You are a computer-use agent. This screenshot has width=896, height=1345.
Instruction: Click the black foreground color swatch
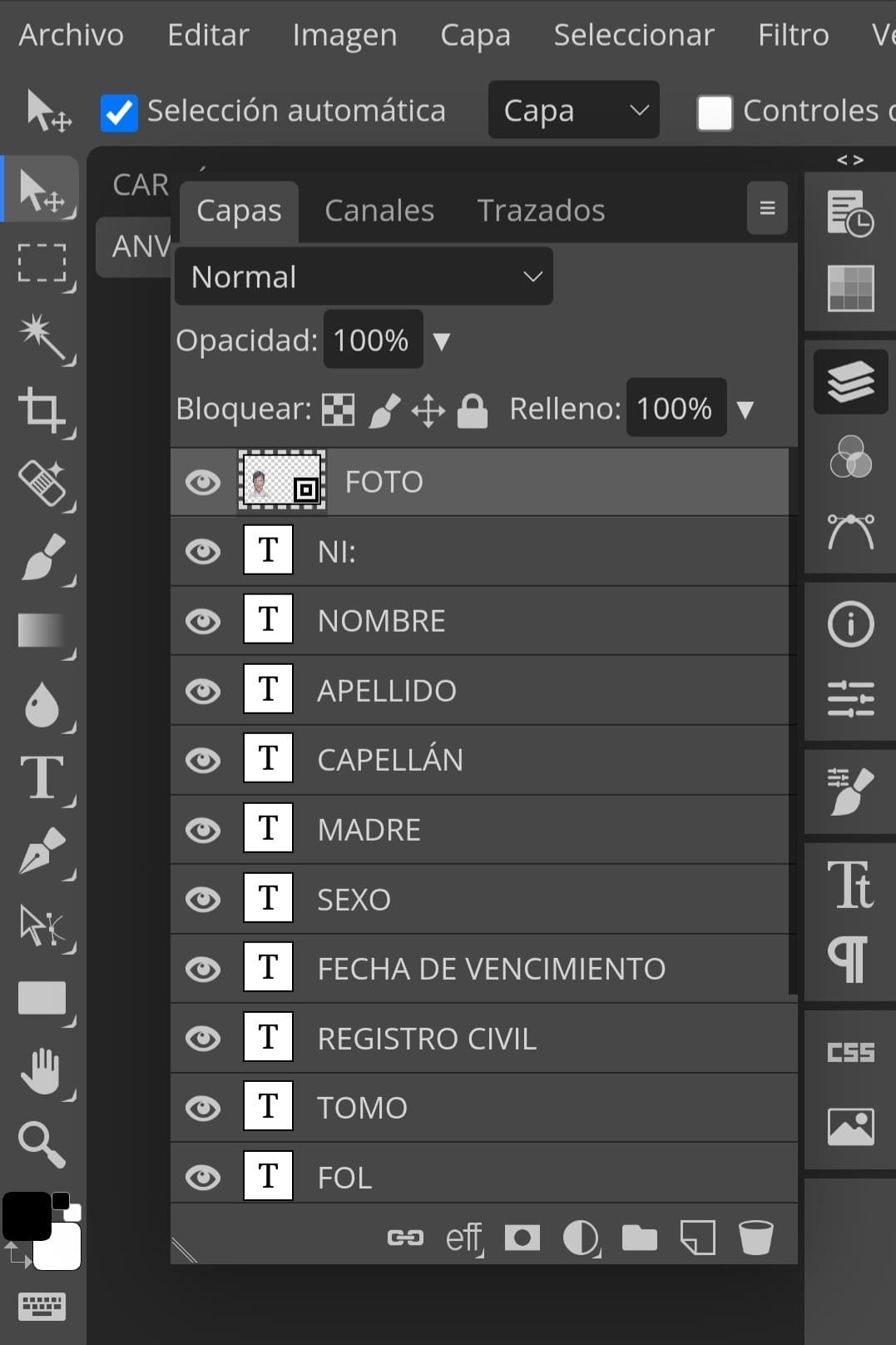(x=25, y=1216)
